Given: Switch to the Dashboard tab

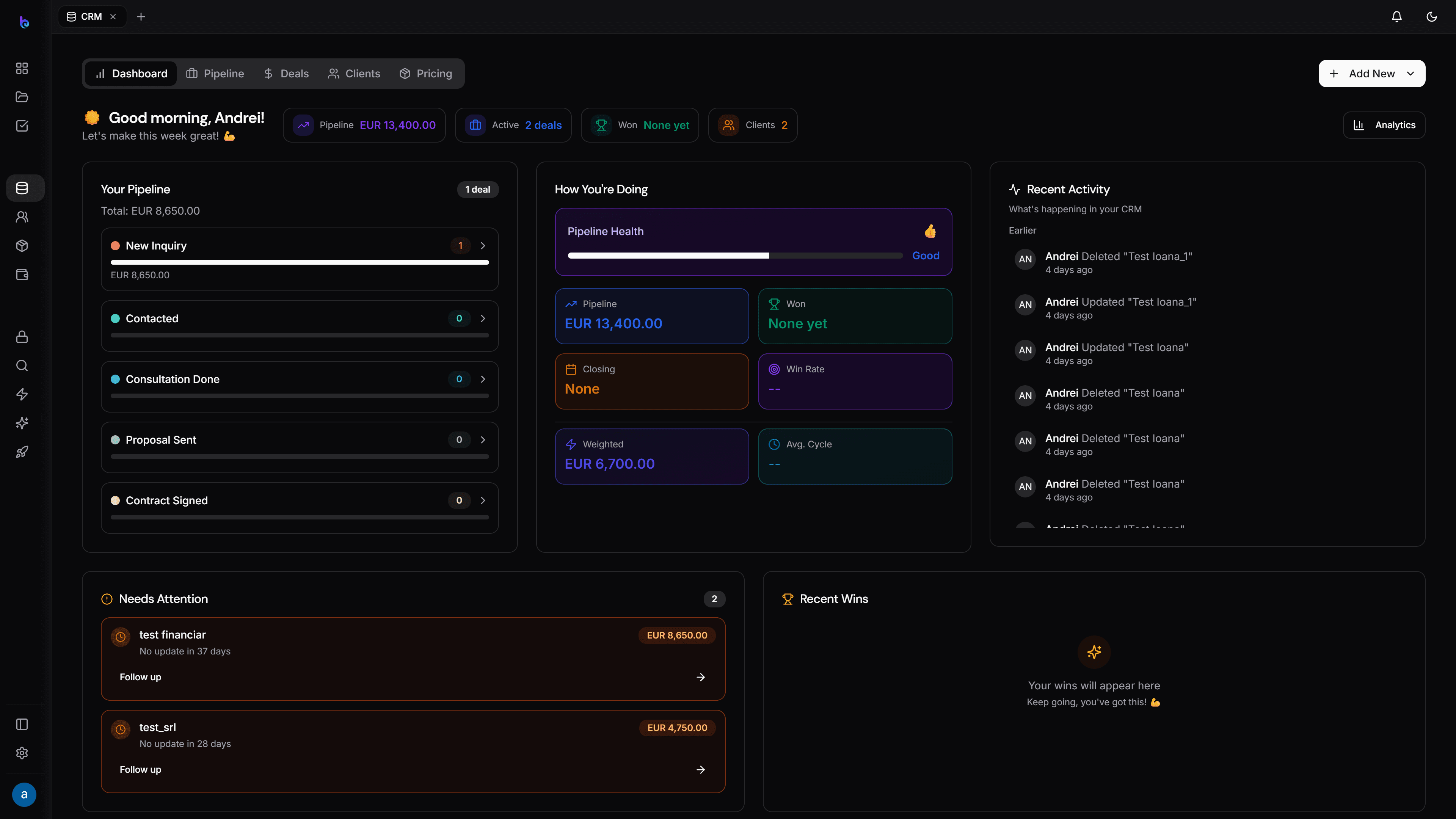Looking at the screenshot, I should pyautogui.click(x=131, y=74).
